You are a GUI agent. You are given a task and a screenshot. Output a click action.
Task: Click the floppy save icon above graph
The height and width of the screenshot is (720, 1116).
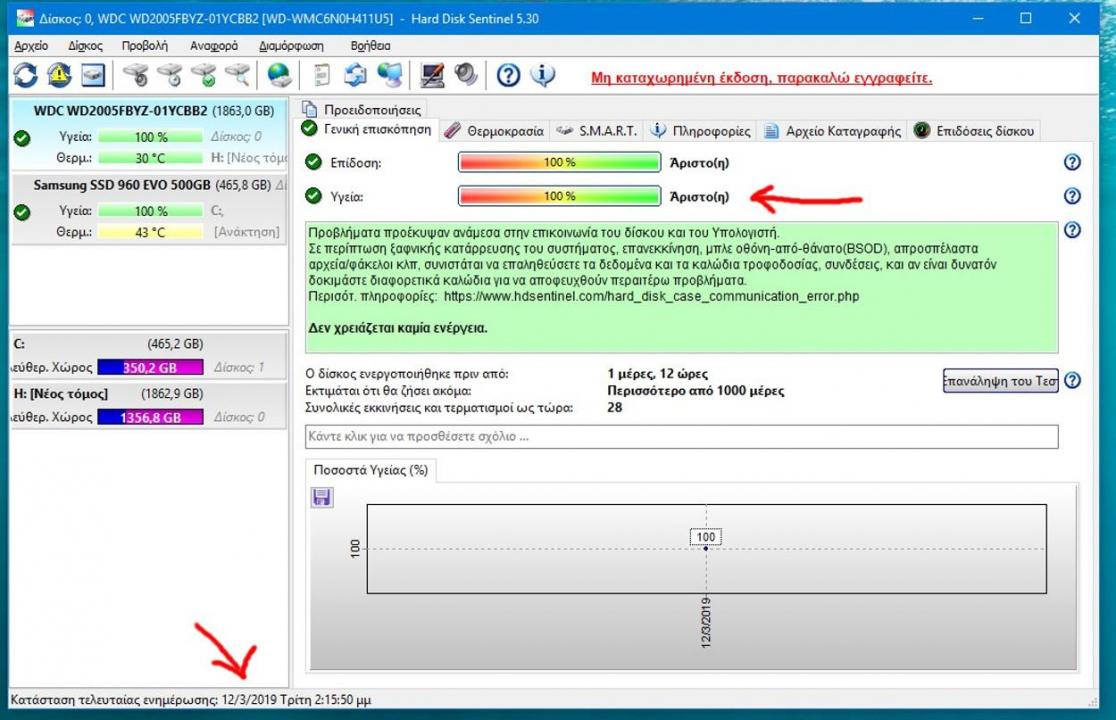pos(322,497)
